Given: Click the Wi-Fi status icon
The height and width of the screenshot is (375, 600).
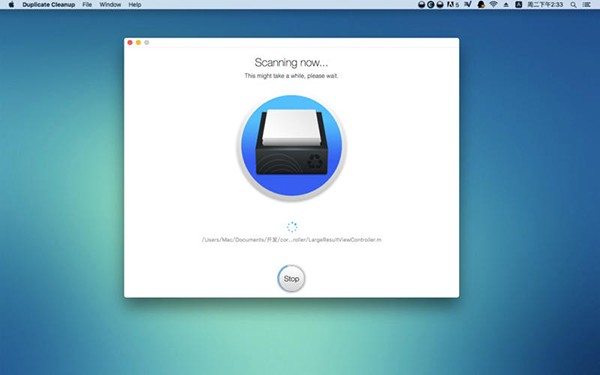Looking at the screenshot, I should 494,5.
